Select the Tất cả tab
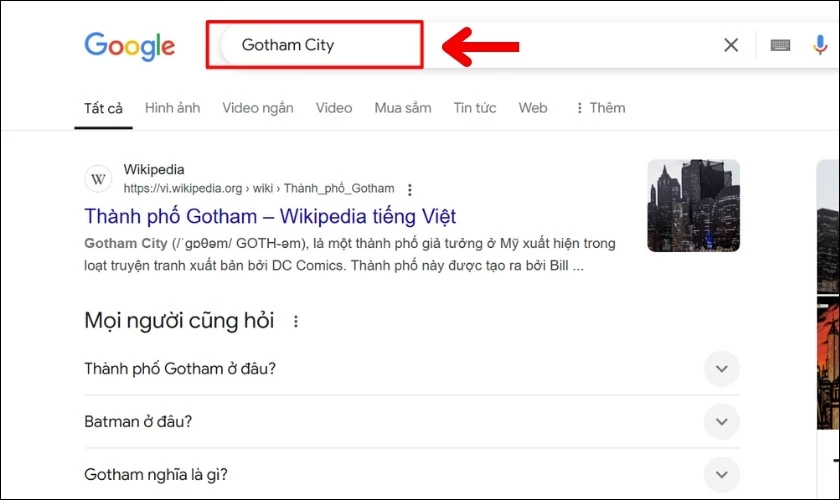This screenshot has width=840, height=500. click(103, 108)
